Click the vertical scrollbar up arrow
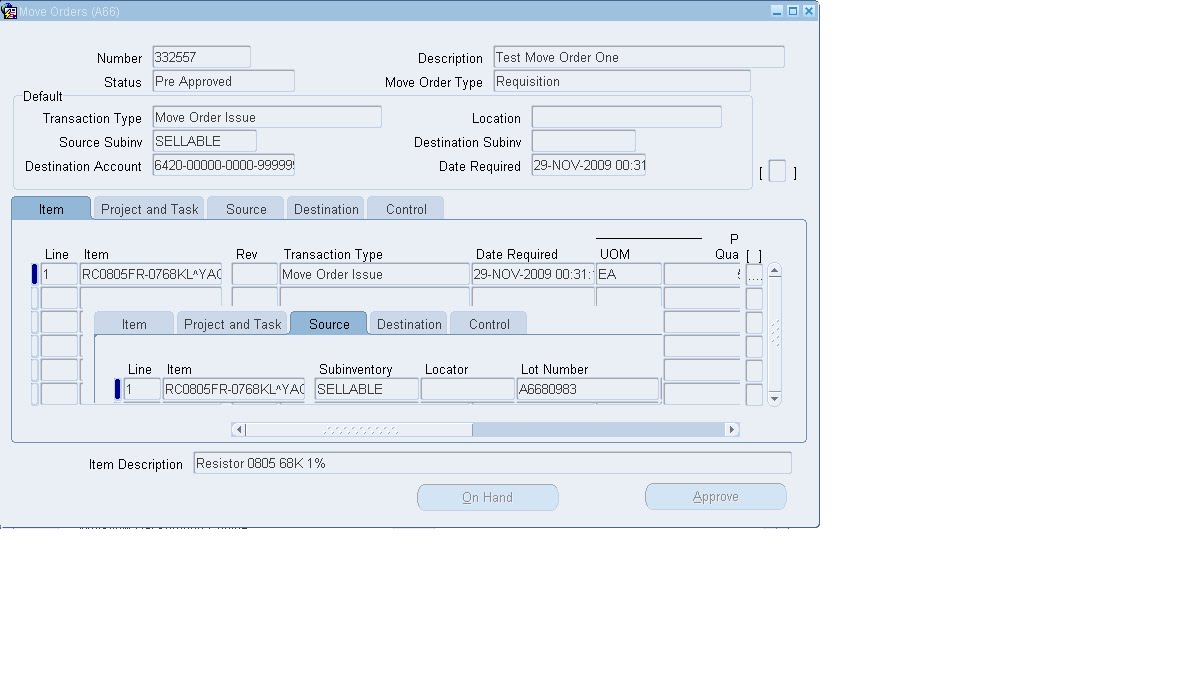 (x=774, y=270)
